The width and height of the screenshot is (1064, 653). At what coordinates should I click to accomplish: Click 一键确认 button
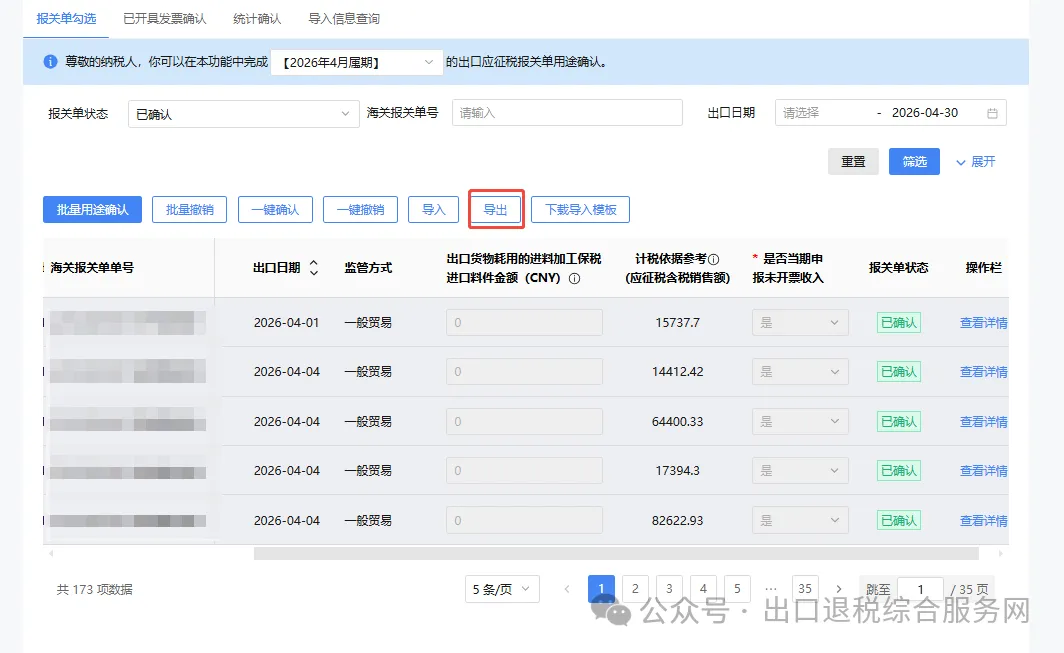[275, 210]
